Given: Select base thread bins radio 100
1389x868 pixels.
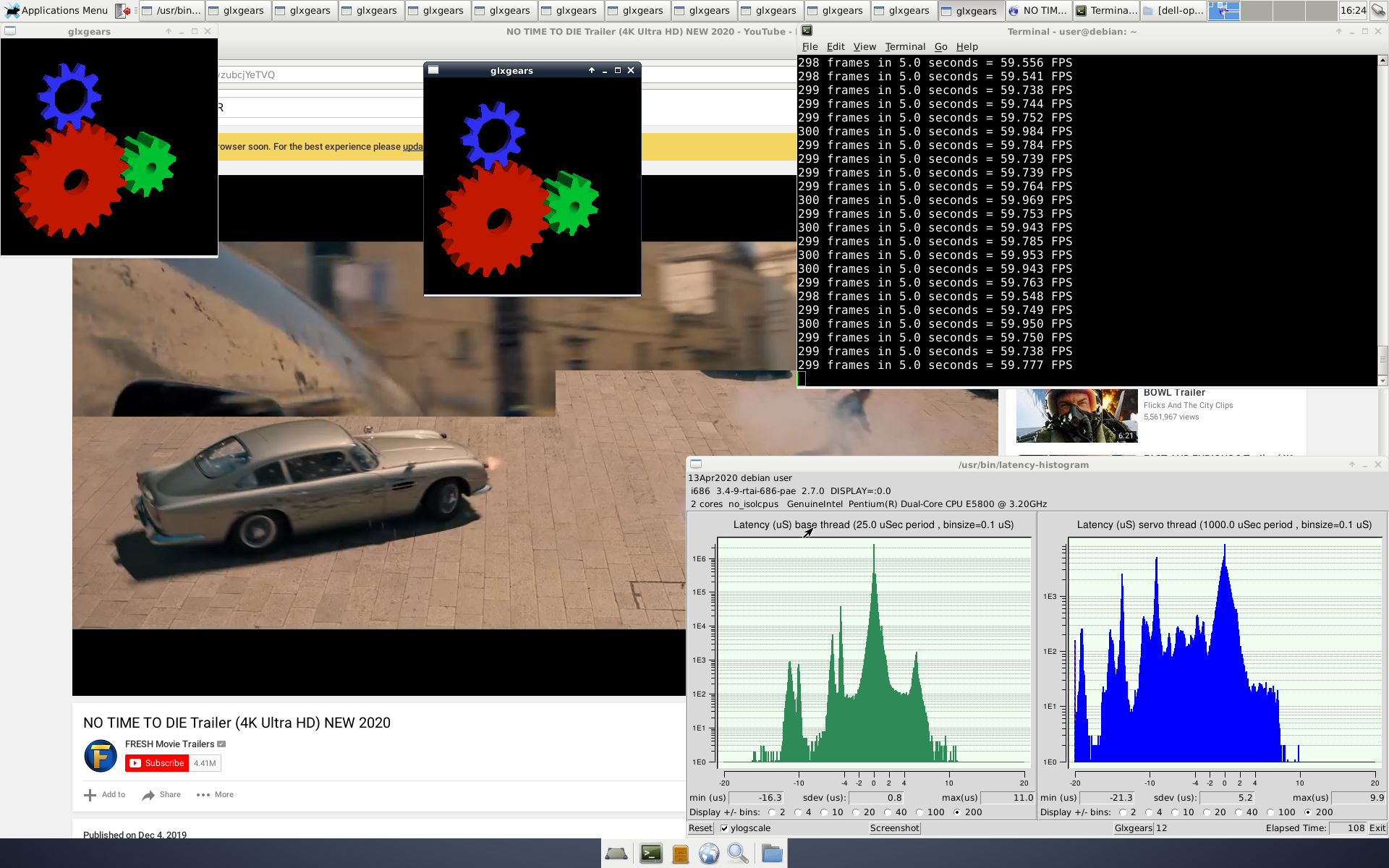Looking at the screenshot, I should pyautogui.click(x=919, y=812).
